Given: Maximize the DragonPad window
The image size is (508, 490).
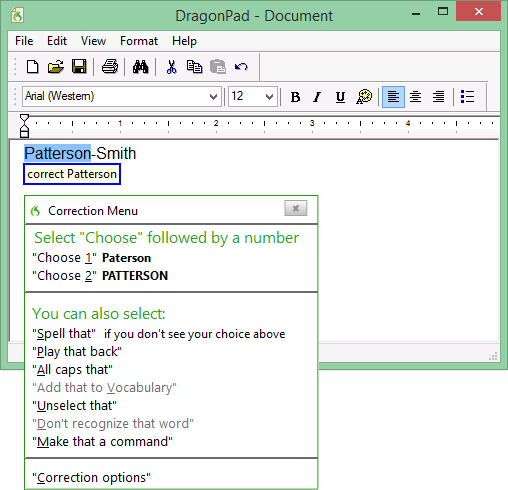Looking at the screenshot, I should coord(443,12).
